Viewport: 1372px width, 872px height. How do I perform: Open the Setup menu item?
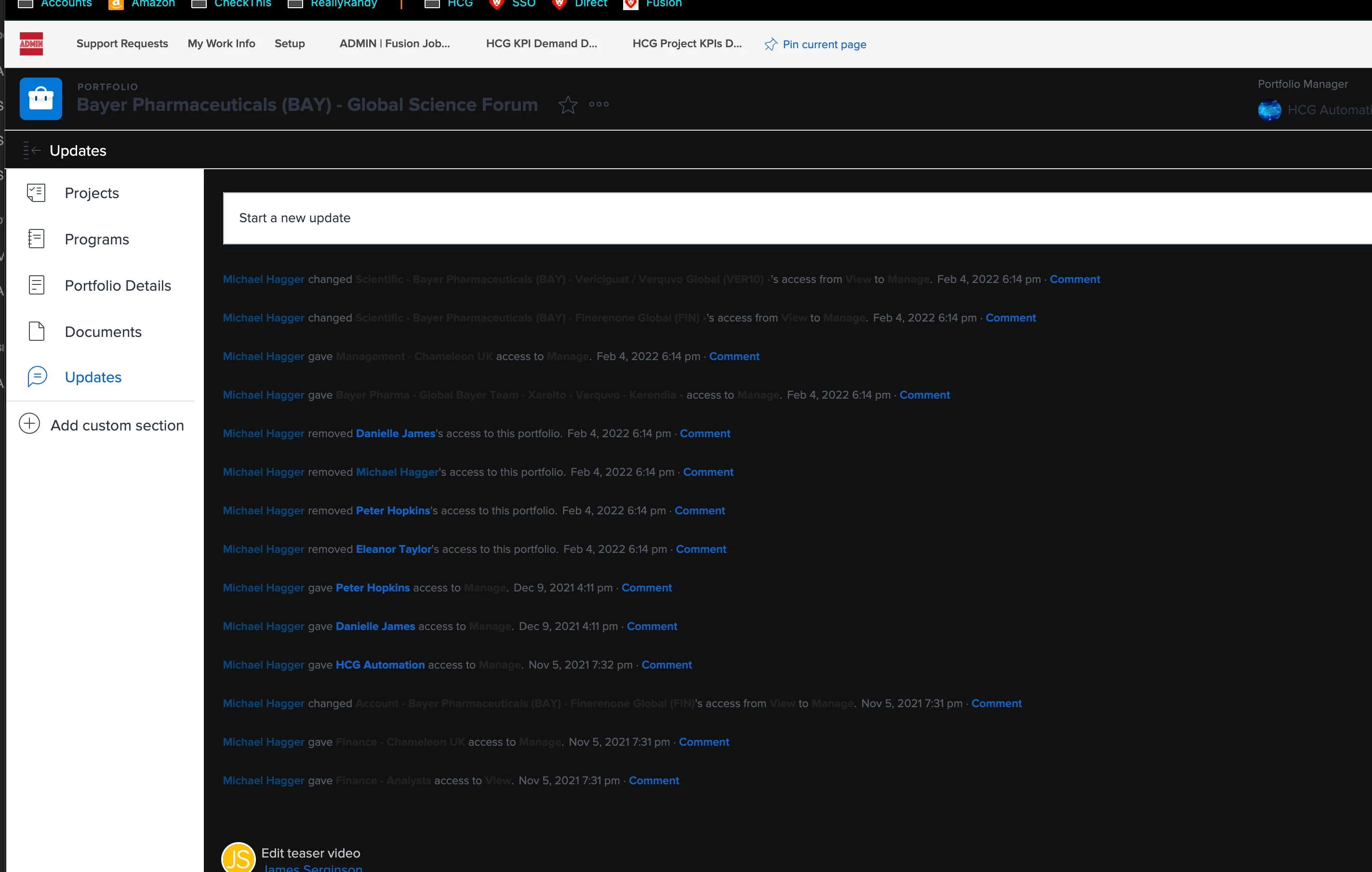pos(290,44)
